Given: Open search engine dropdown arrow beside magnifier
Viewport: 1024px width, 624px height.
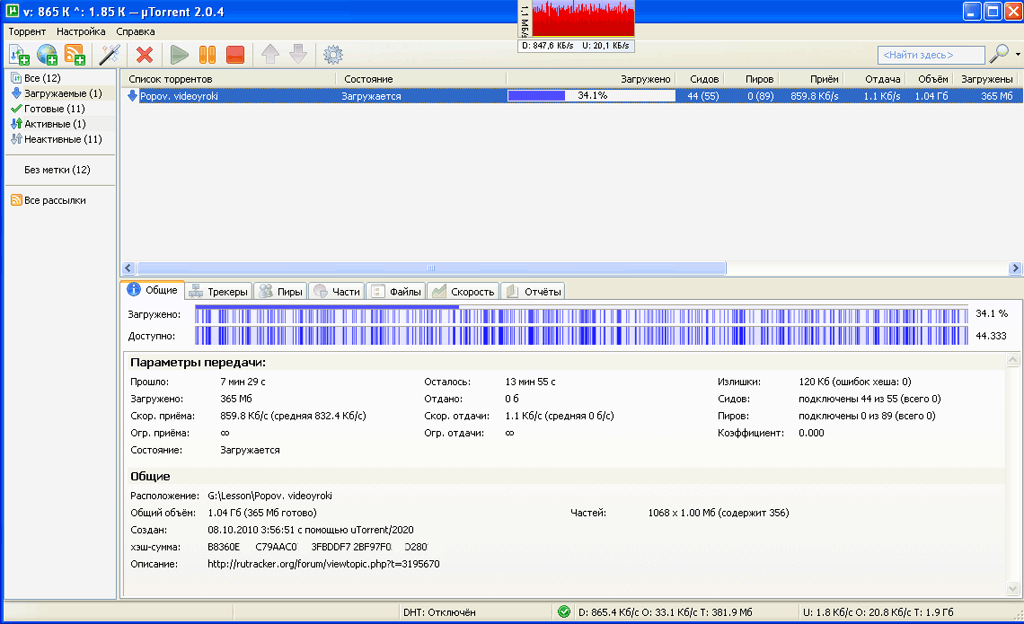Looking at the screenshot, I should click(x=1017, y=55).
